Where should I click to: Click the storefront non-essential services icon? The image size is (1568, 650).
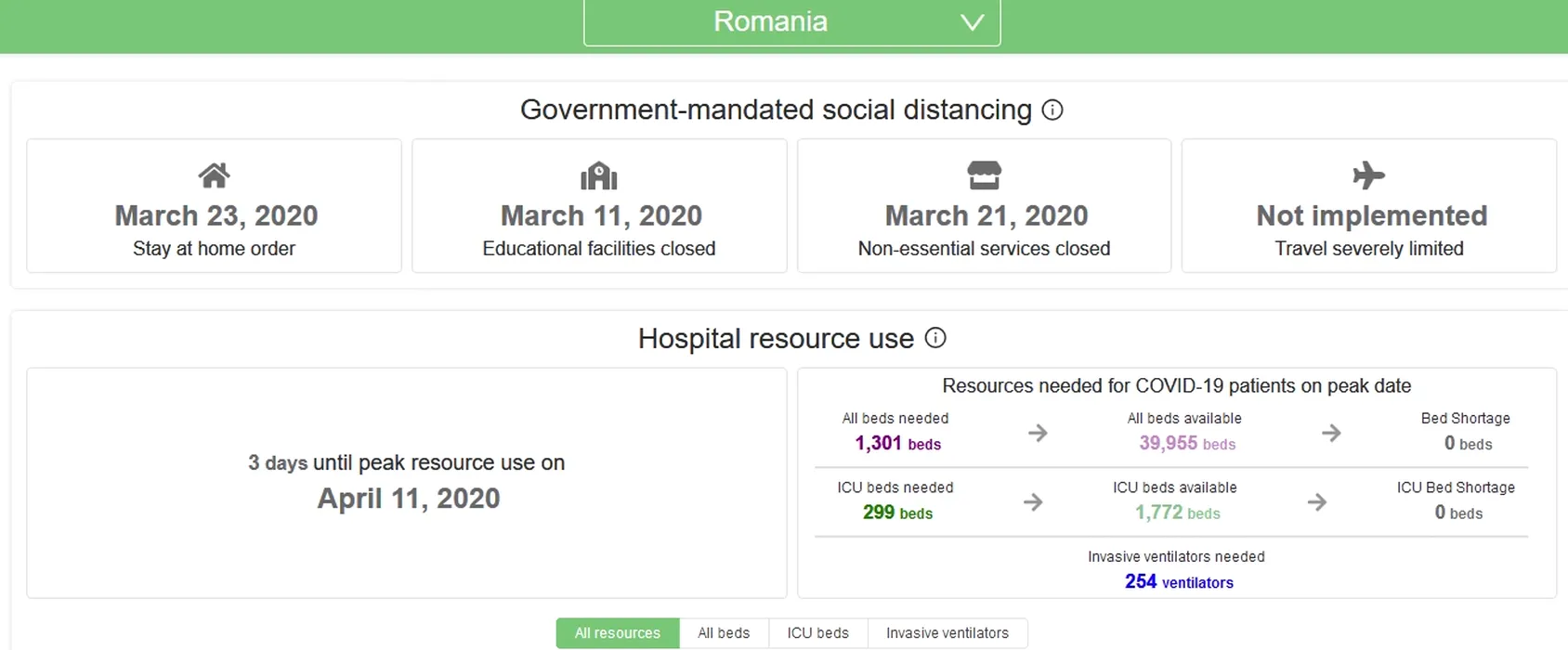click(984, 175)
